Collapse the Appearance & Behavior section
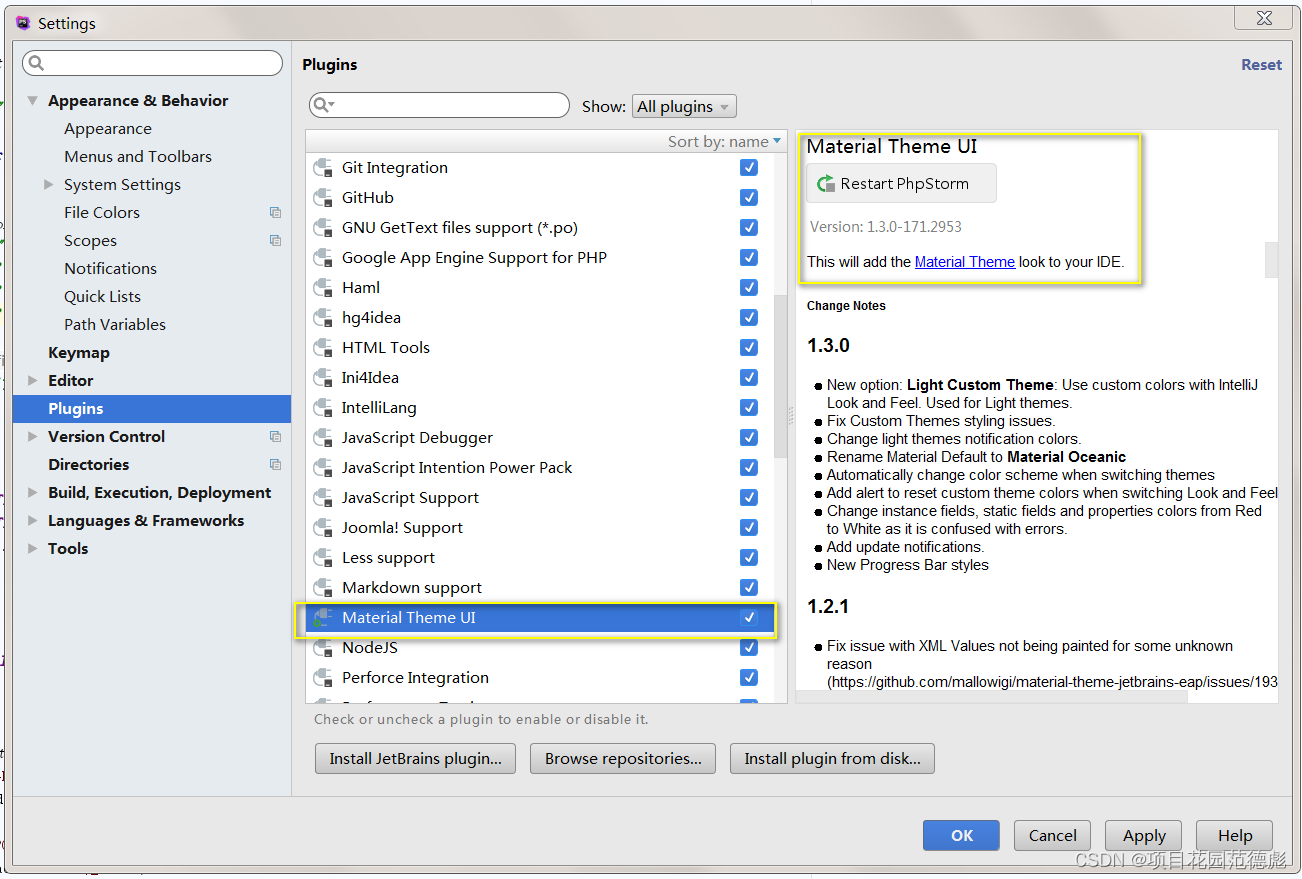This screenshot has height=879, width=1302. pyautogui.click(x=33, y=101)
